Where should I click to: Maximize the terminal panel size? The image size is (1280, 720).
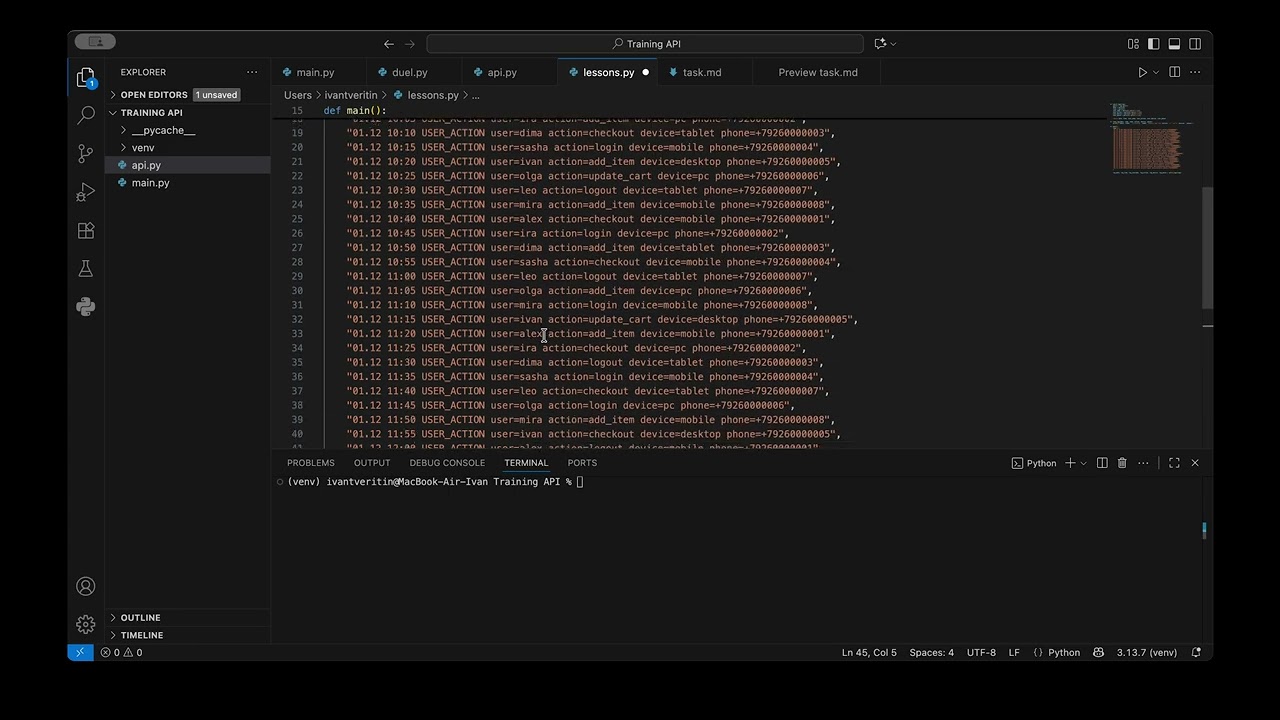[x=1174, y=463]
